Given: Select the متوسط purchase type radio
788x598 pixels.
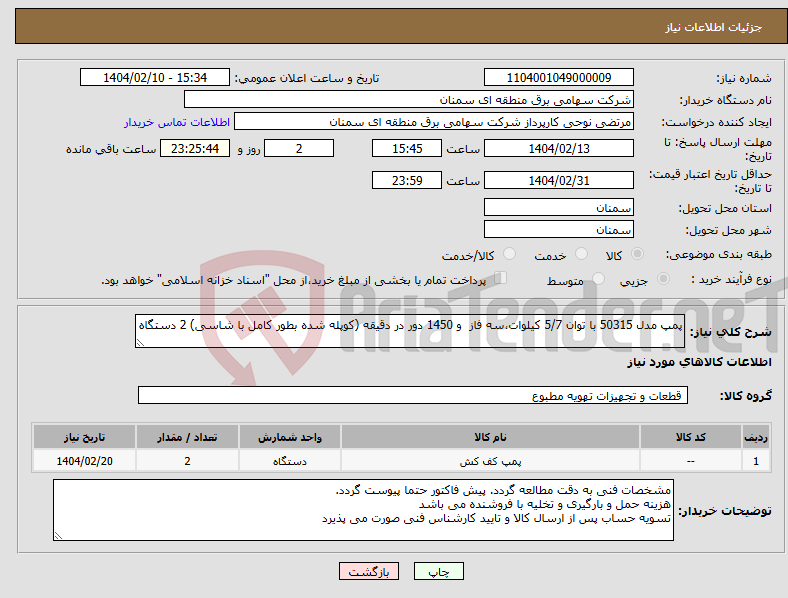Looking at the screenshot, I should click(x=598, y=278).
